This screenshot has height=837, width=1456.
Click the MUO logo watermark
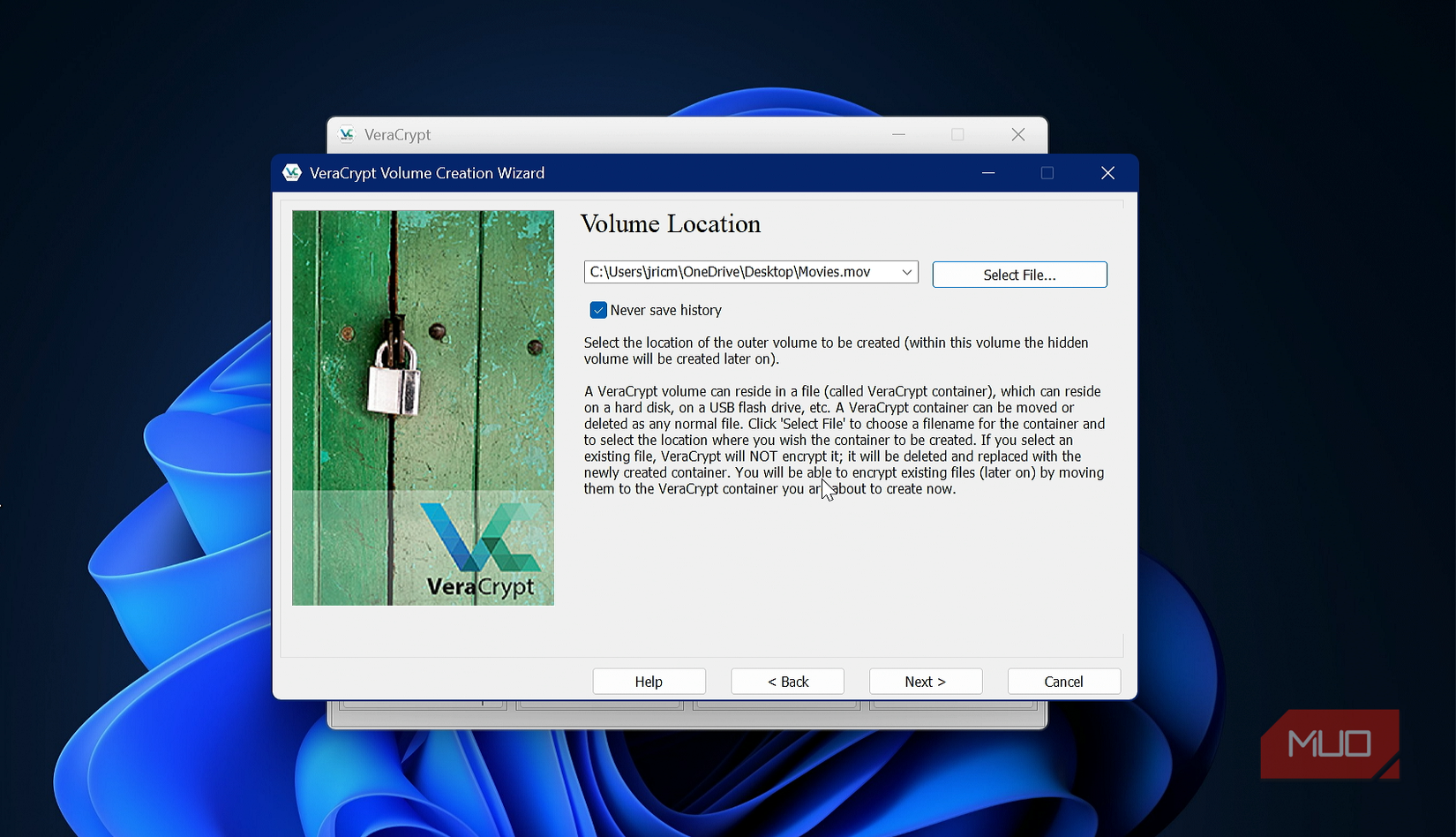pos(1329,744)
